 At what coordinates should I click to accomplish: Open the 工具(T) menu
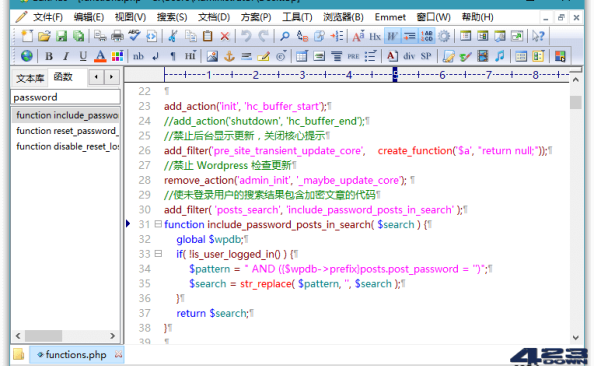tap(297, 17)
